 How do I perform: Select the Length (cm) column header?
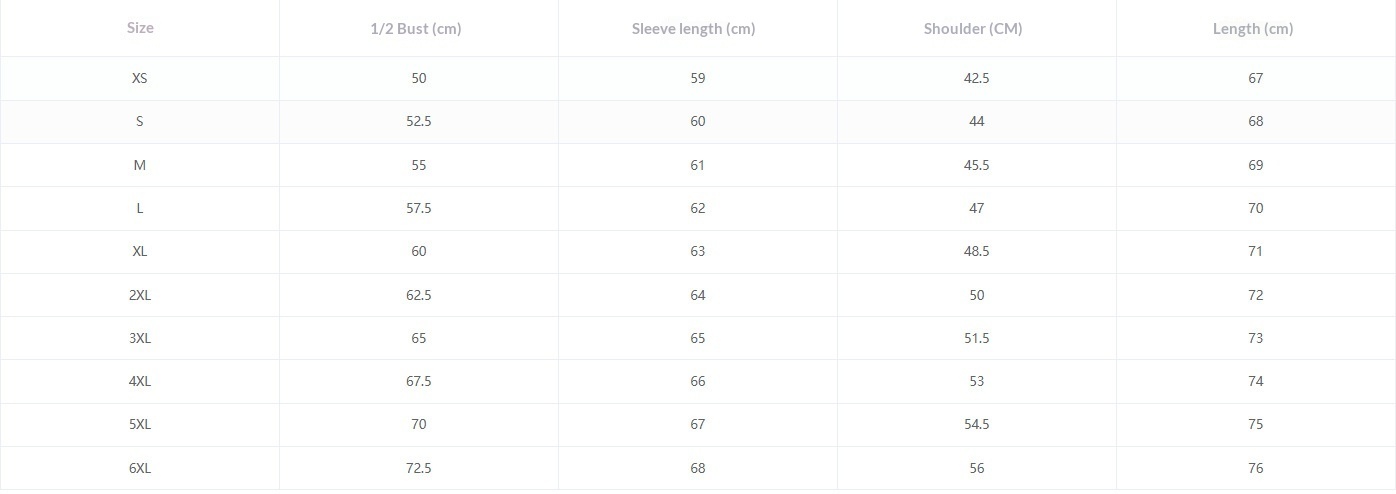coord(1253,29)
